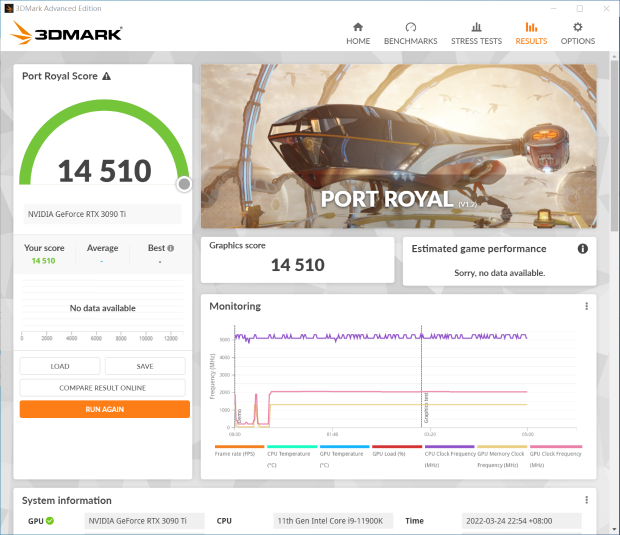Viewport: 620px width, 535px height.
Task: Click the vertical scrollbar thumb
Action: [x=614, y=146]
